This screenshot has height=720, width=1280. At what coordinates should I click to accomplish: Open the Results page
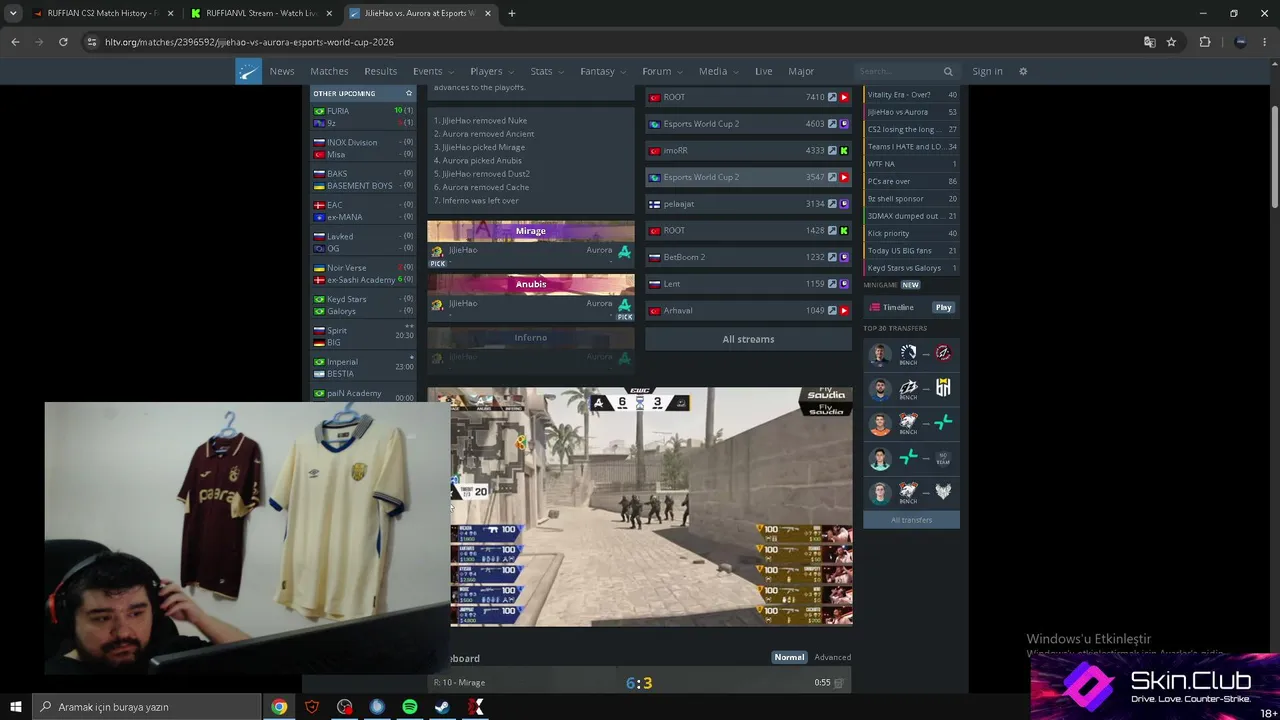380,72
